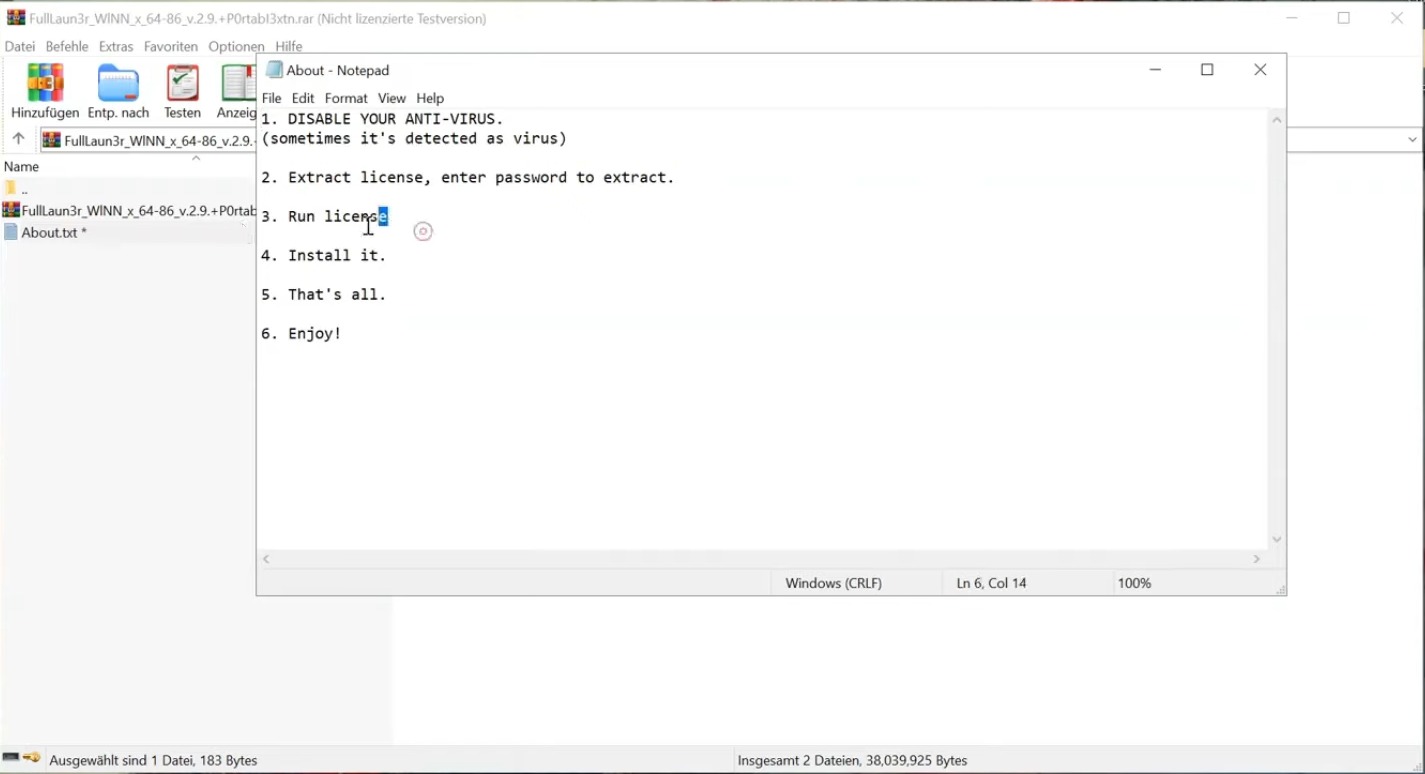
Task: Open Notepad File menu
Action: (272, 98)
